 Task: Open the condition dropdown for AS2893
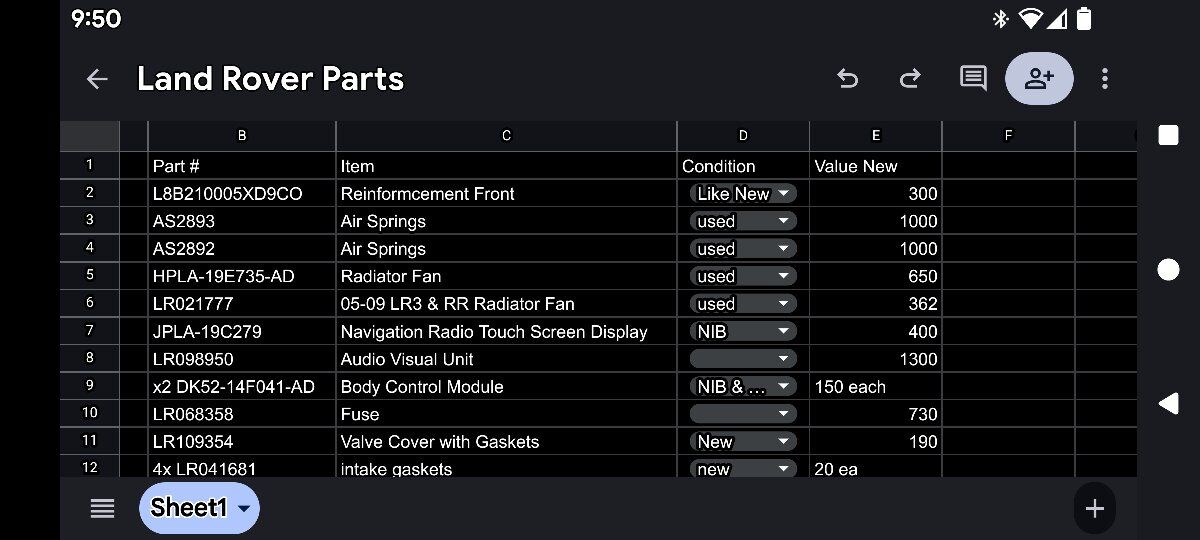pos(742,221)
